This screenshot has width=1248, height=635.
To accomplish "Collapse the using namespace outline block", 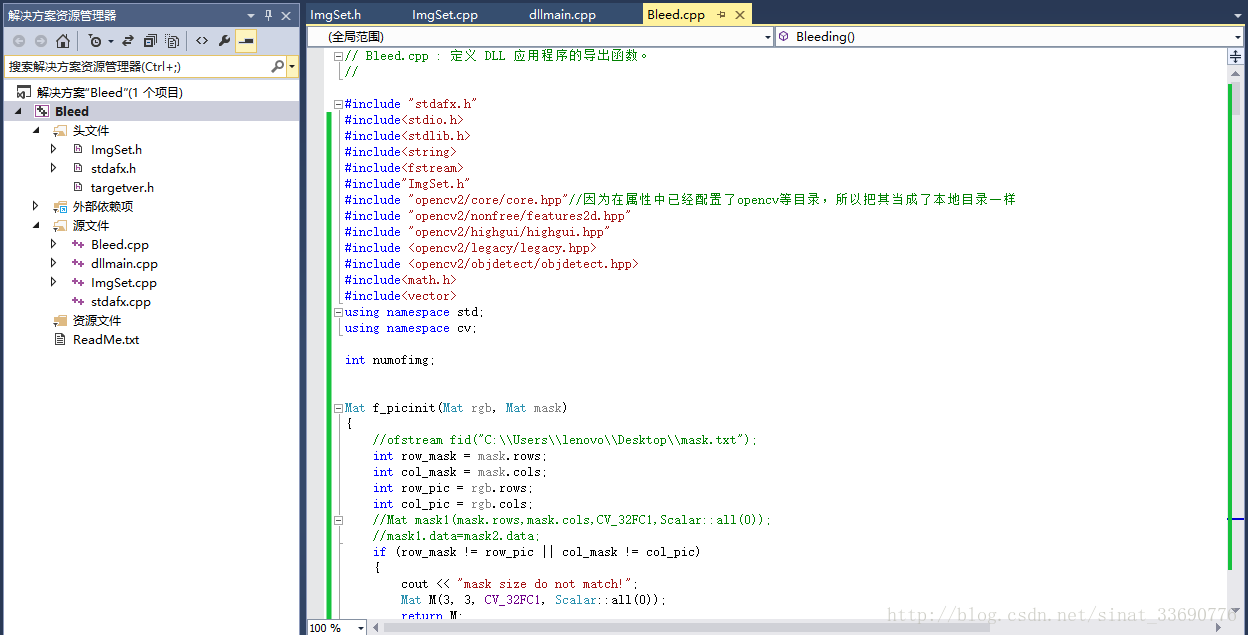I will click(x=338, y=312).
